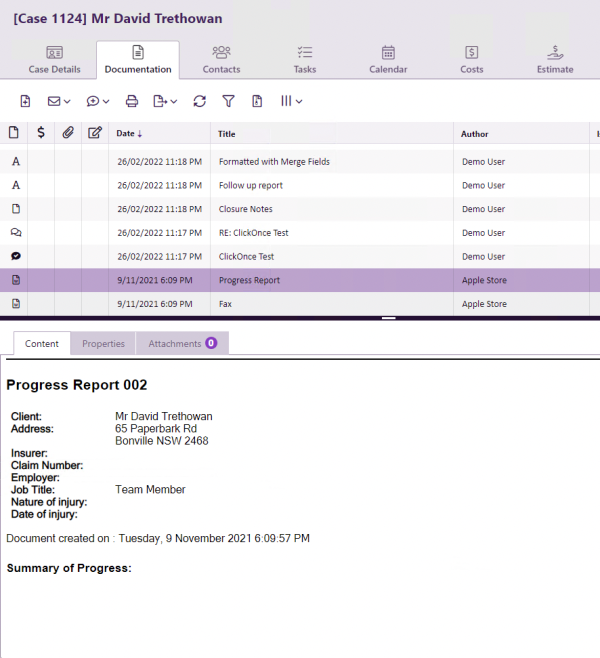This screenshot has height=658, width=600.
Task: Open the filter funnel tool
Action: click(228, 101)
